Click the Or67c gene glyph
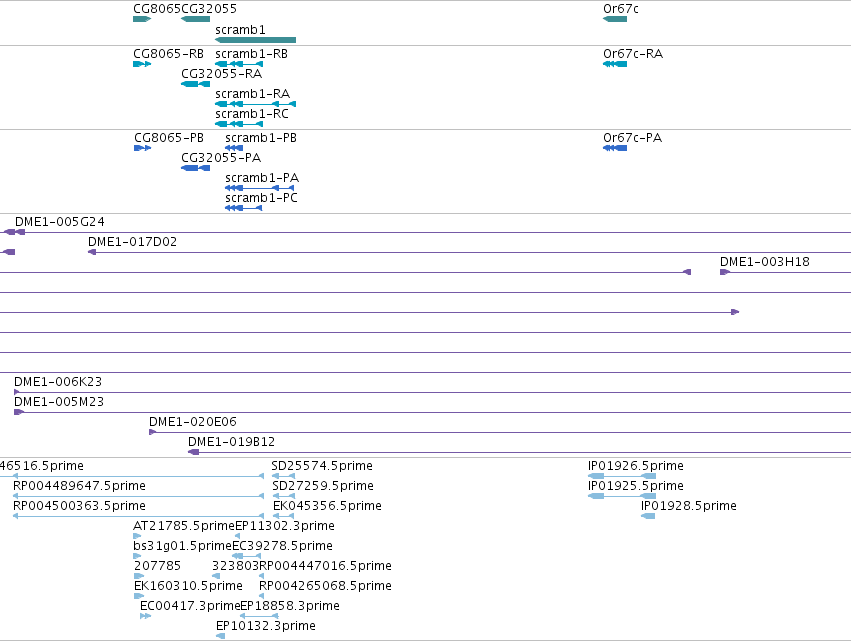851x641 pixels. pos(615,19)
